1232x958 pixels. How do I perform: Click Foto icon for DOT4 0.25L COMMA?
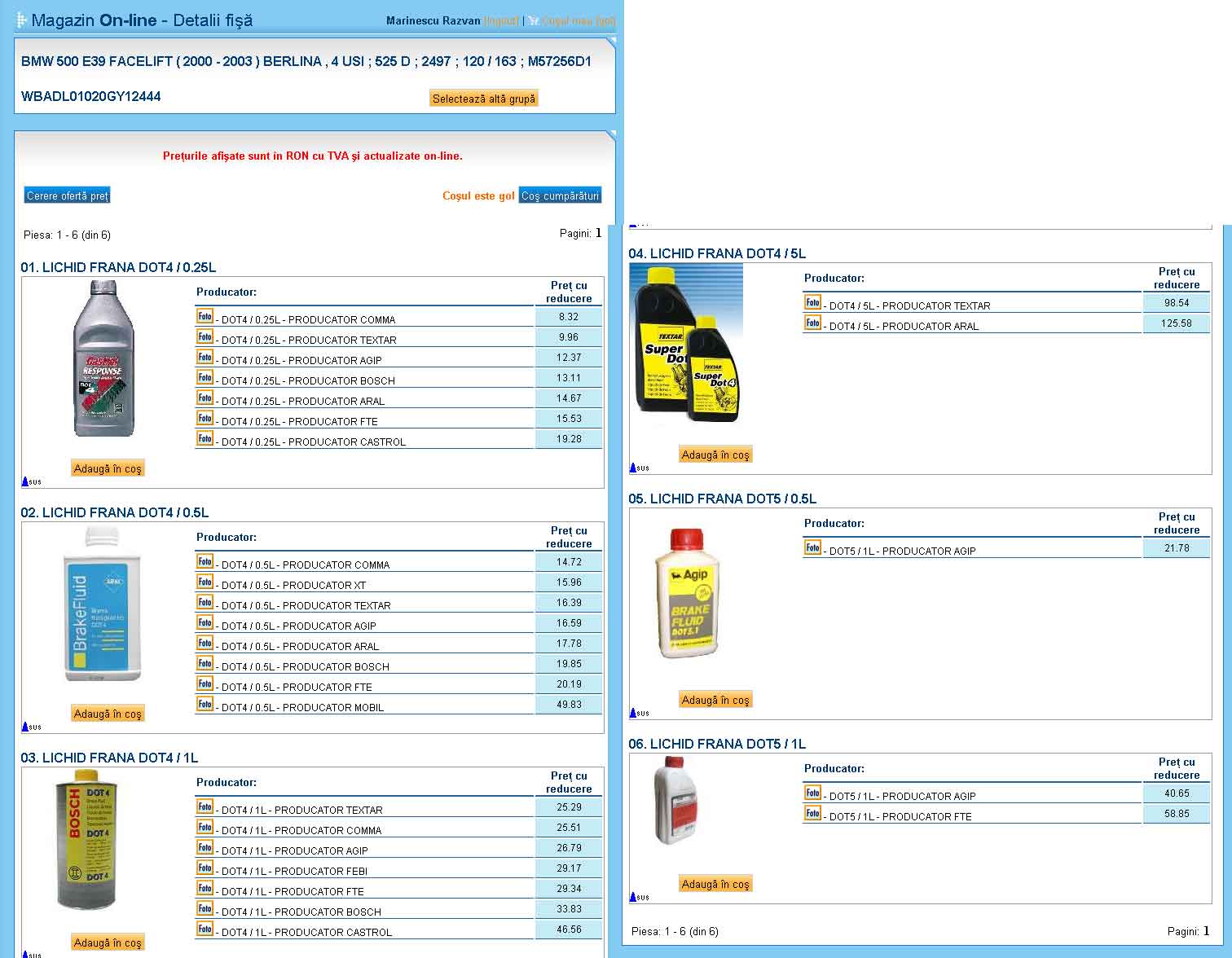tap(205, 316)
